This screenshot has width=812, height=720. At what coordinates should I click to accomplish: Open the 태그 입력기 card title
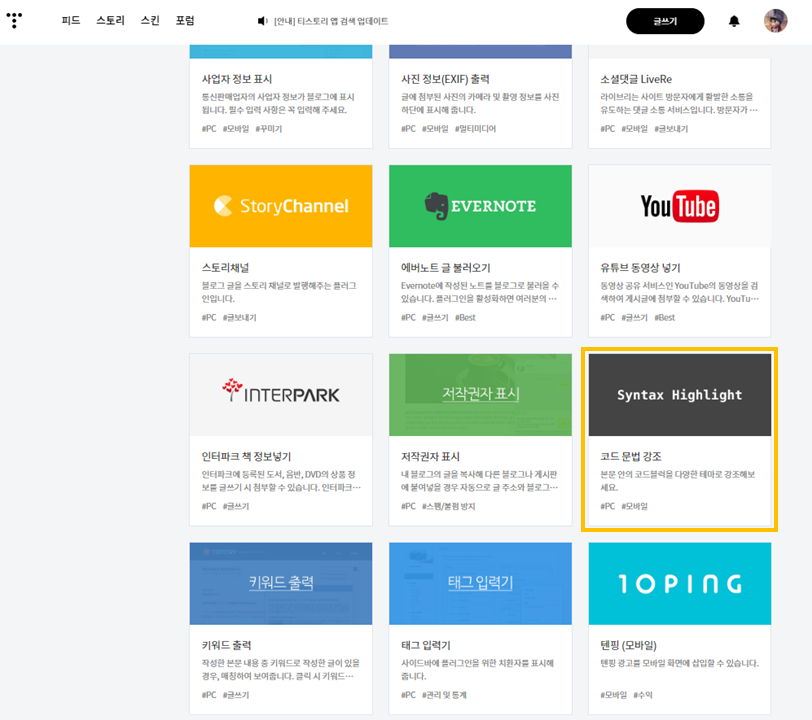(x=426, y=645)
